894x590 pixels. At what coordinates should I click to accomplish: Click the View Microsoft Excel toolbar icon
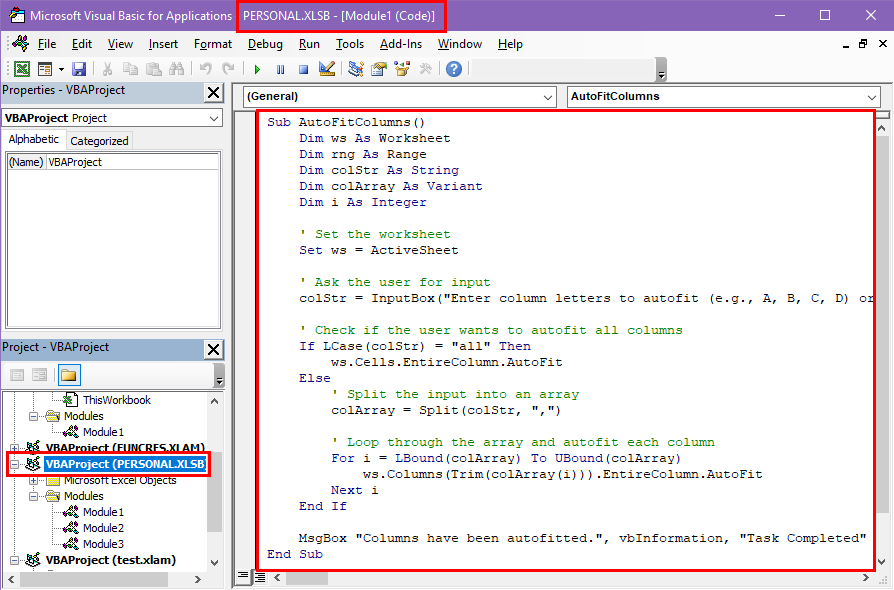click(22, 70)
